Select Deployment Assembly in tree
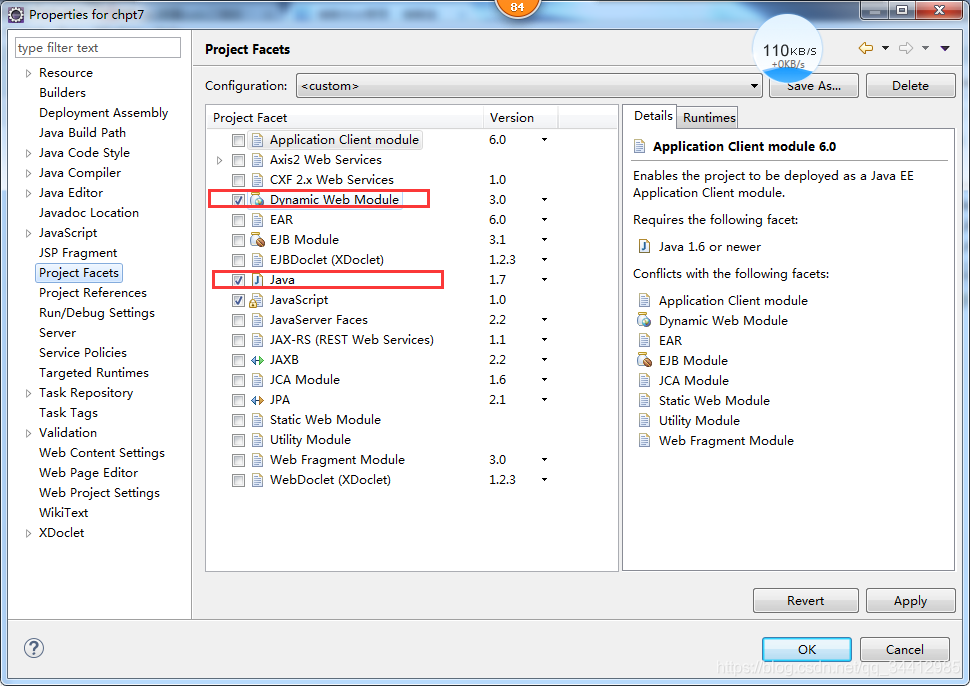The image size is (970, 686). tap(103, 113)
